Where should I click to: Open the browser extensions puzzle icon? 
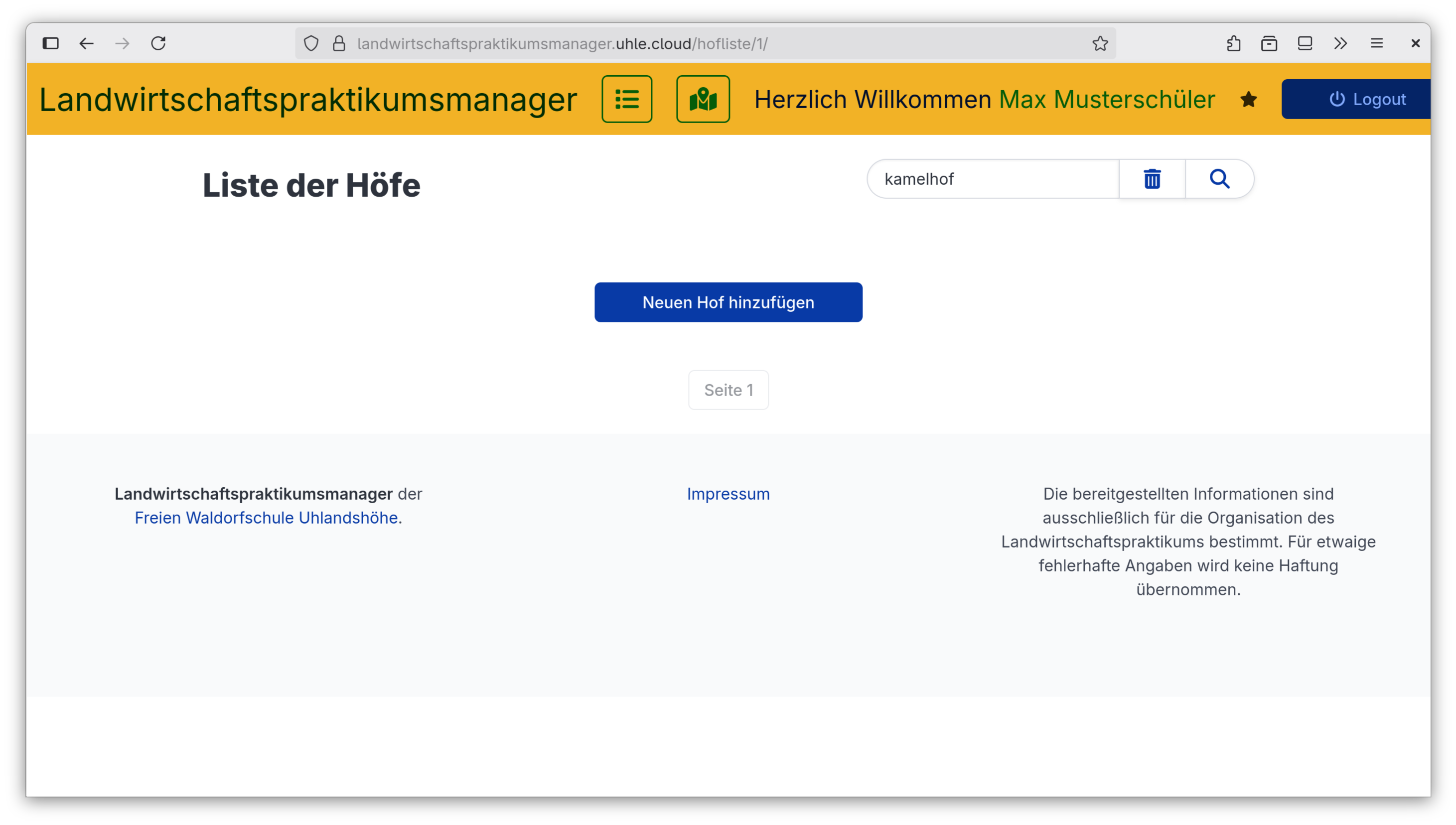pos(1233,43)
